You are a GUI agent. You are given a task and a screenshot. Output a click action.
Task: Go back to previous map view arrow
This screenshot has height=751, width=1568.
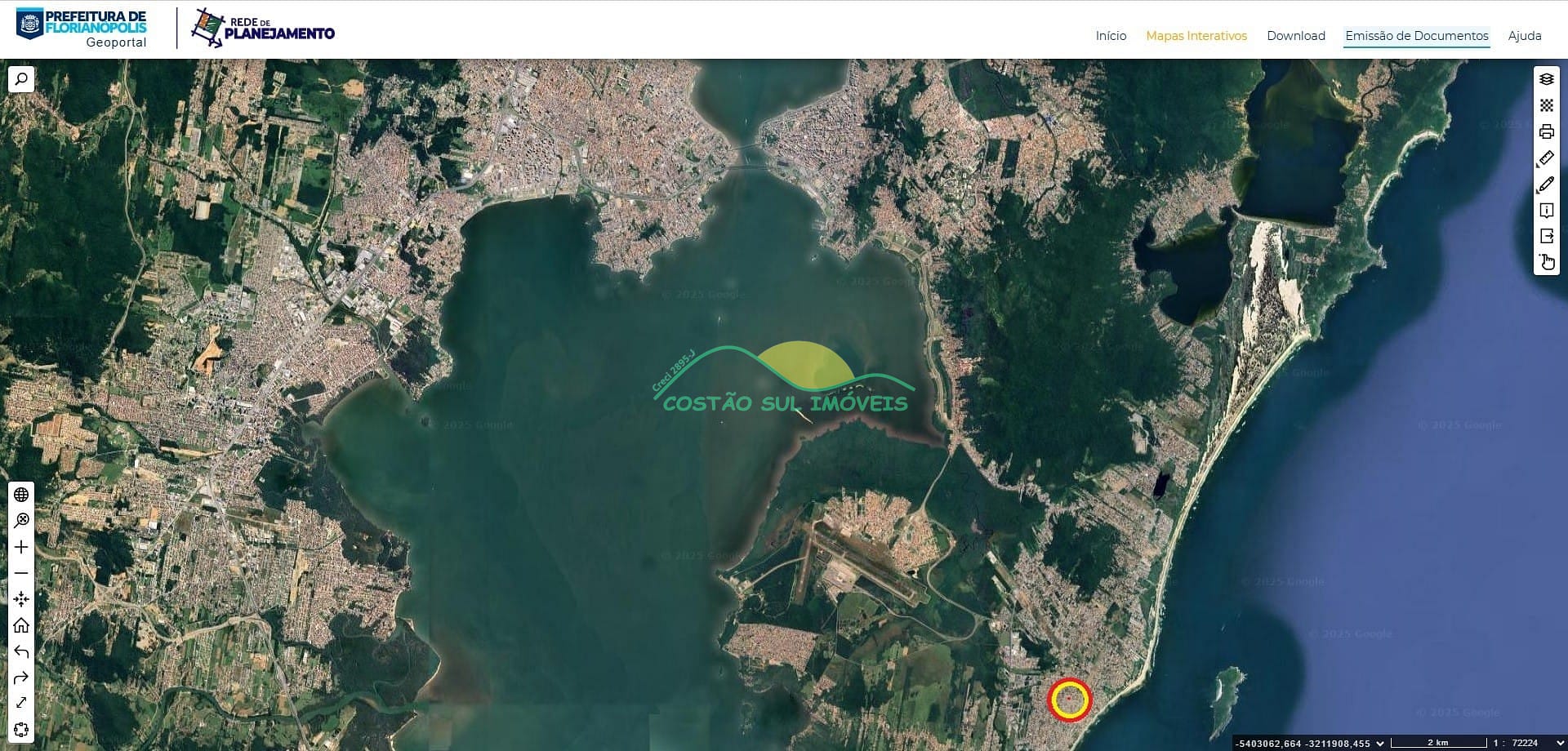click(x=21, y=651)
